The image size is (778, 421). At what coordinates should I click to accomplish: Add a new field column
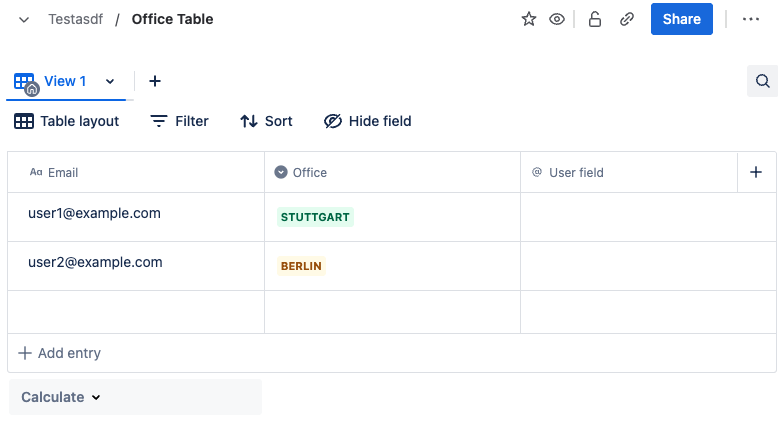tap(756, 172)
